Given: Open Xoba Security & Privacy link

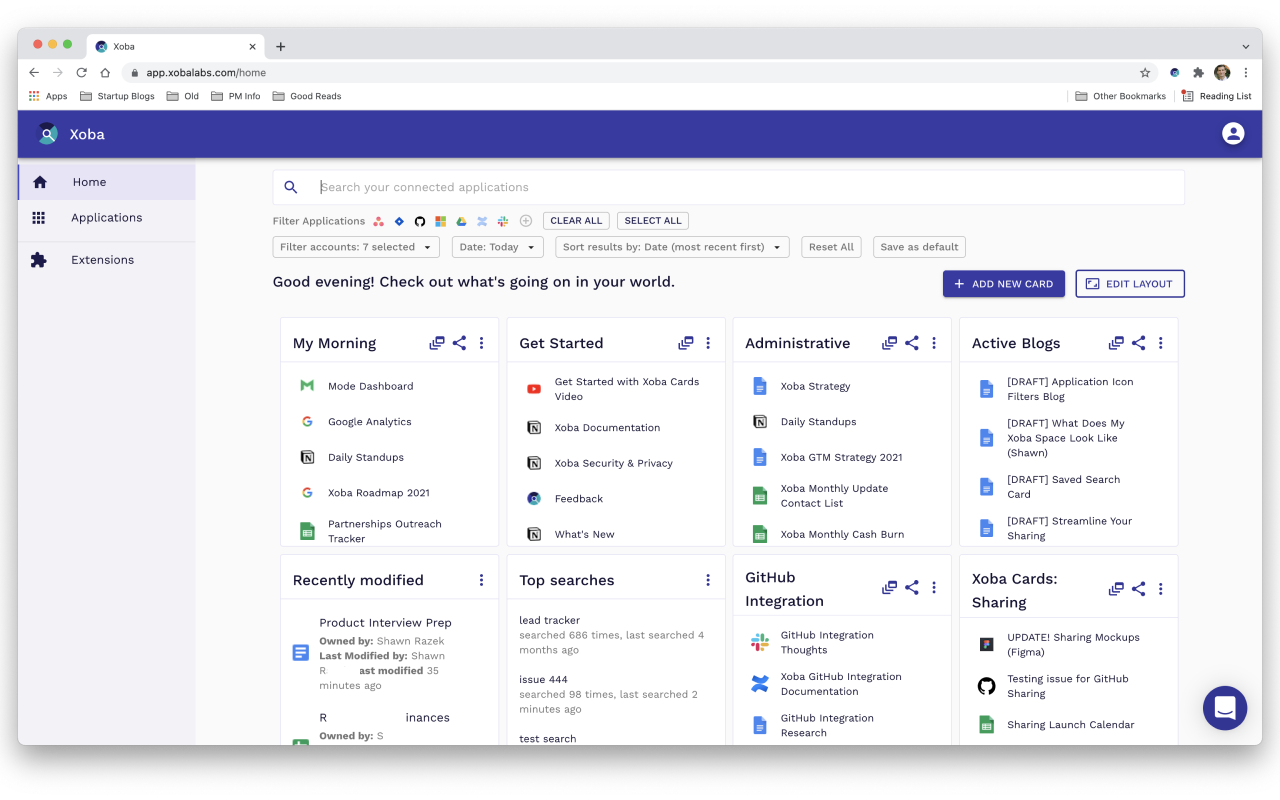Looking at the screenshot, I should [x=613, y=464].
